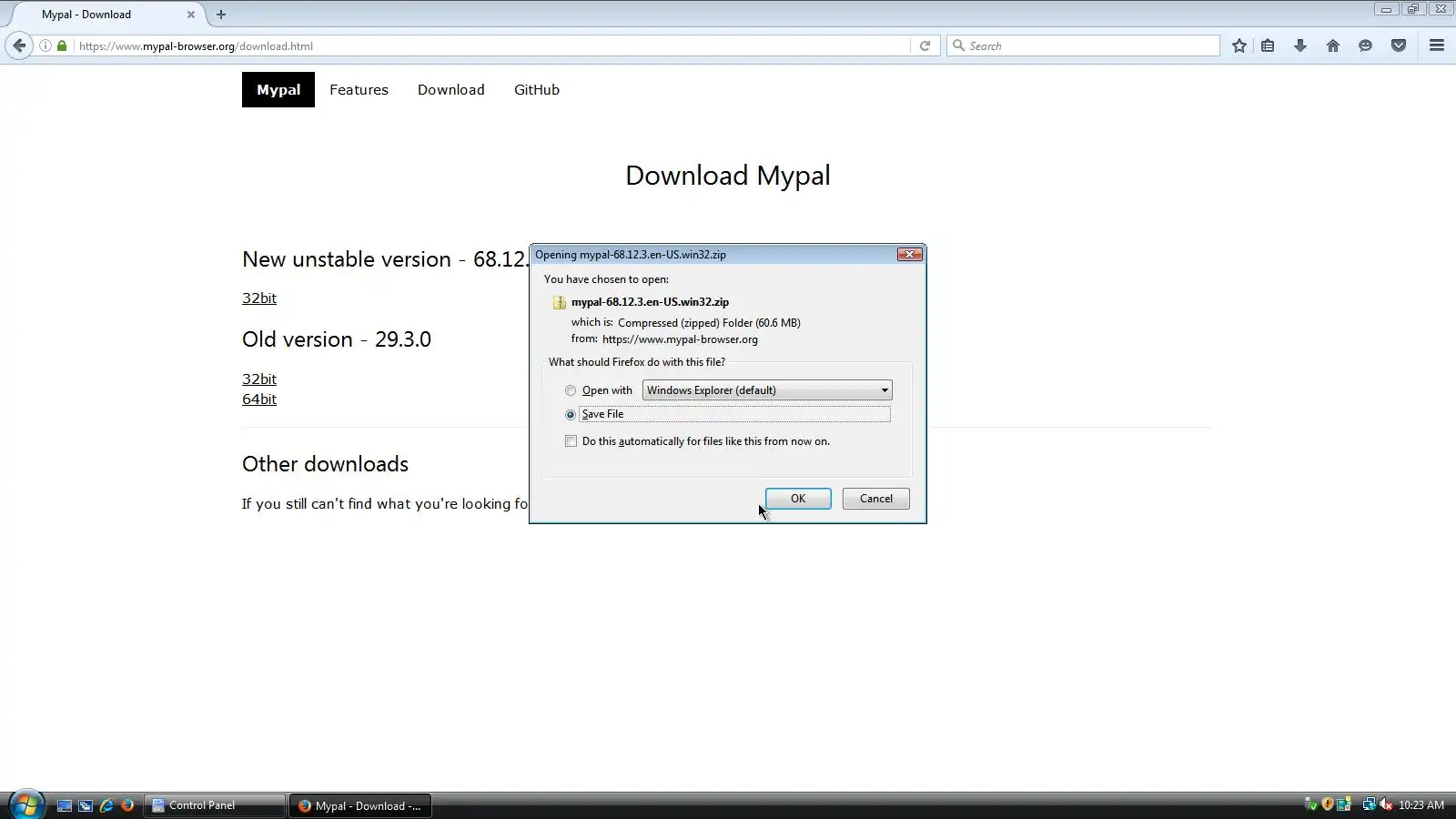Show your bookmarks list

[x=1268, y=45]
